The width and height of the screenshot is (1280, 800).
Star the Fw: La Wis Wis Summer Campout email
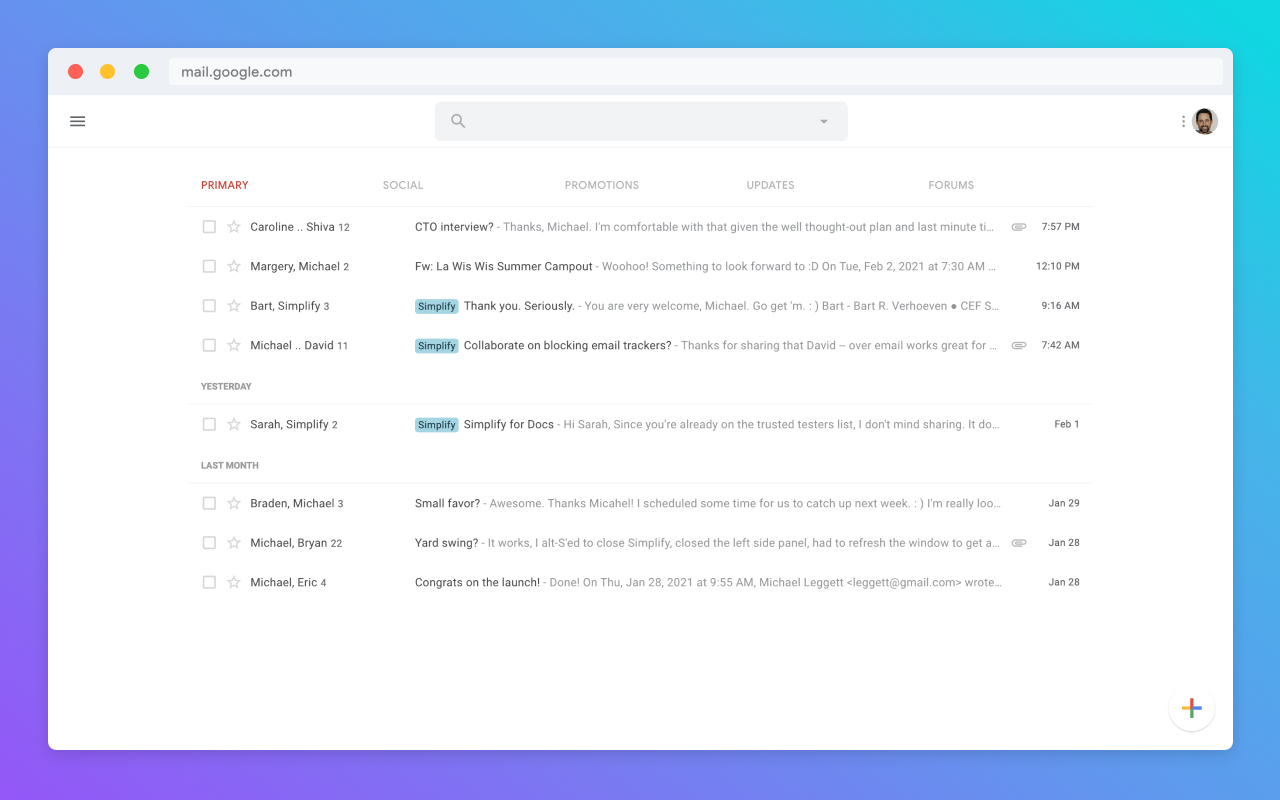[x=232, y=266]
